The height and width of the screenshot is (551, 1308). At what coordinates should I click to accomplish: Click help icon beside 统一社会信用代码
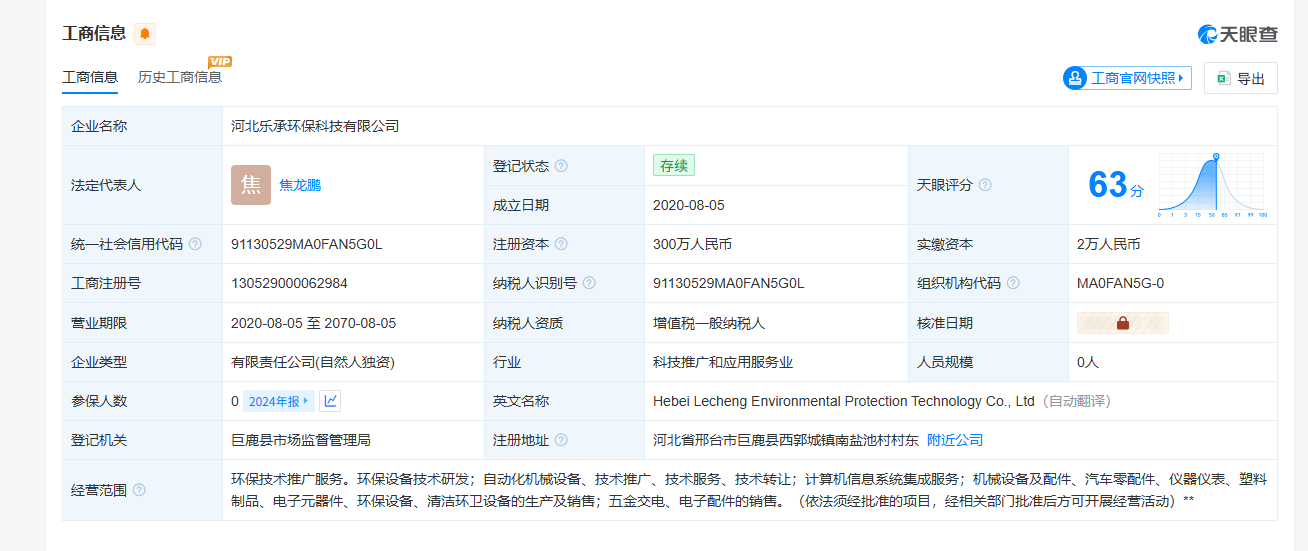coord(195,244)
